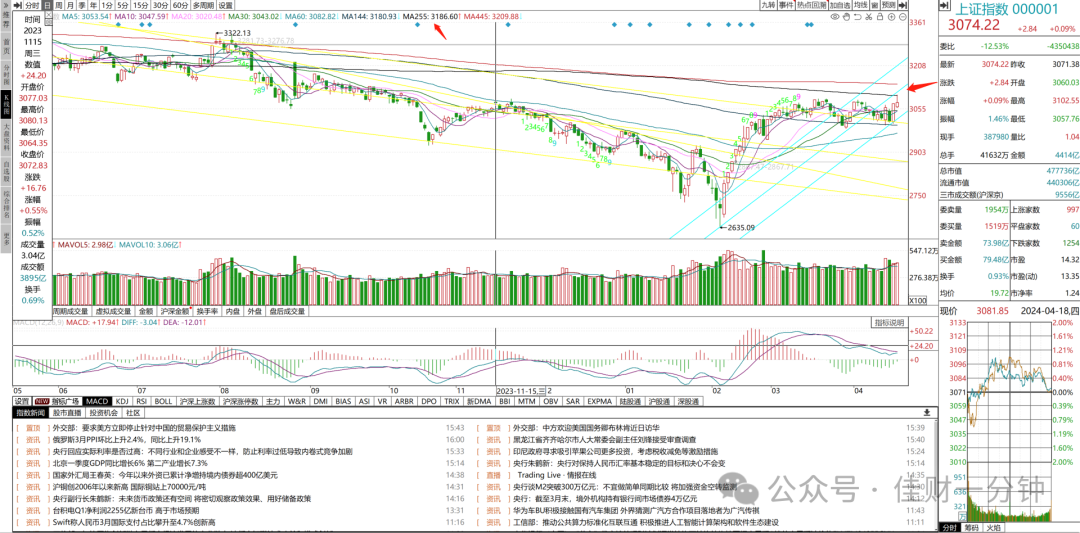Select 周 weekly period tab
Screen dimensions: 1080x533
[x=59, y=5]
